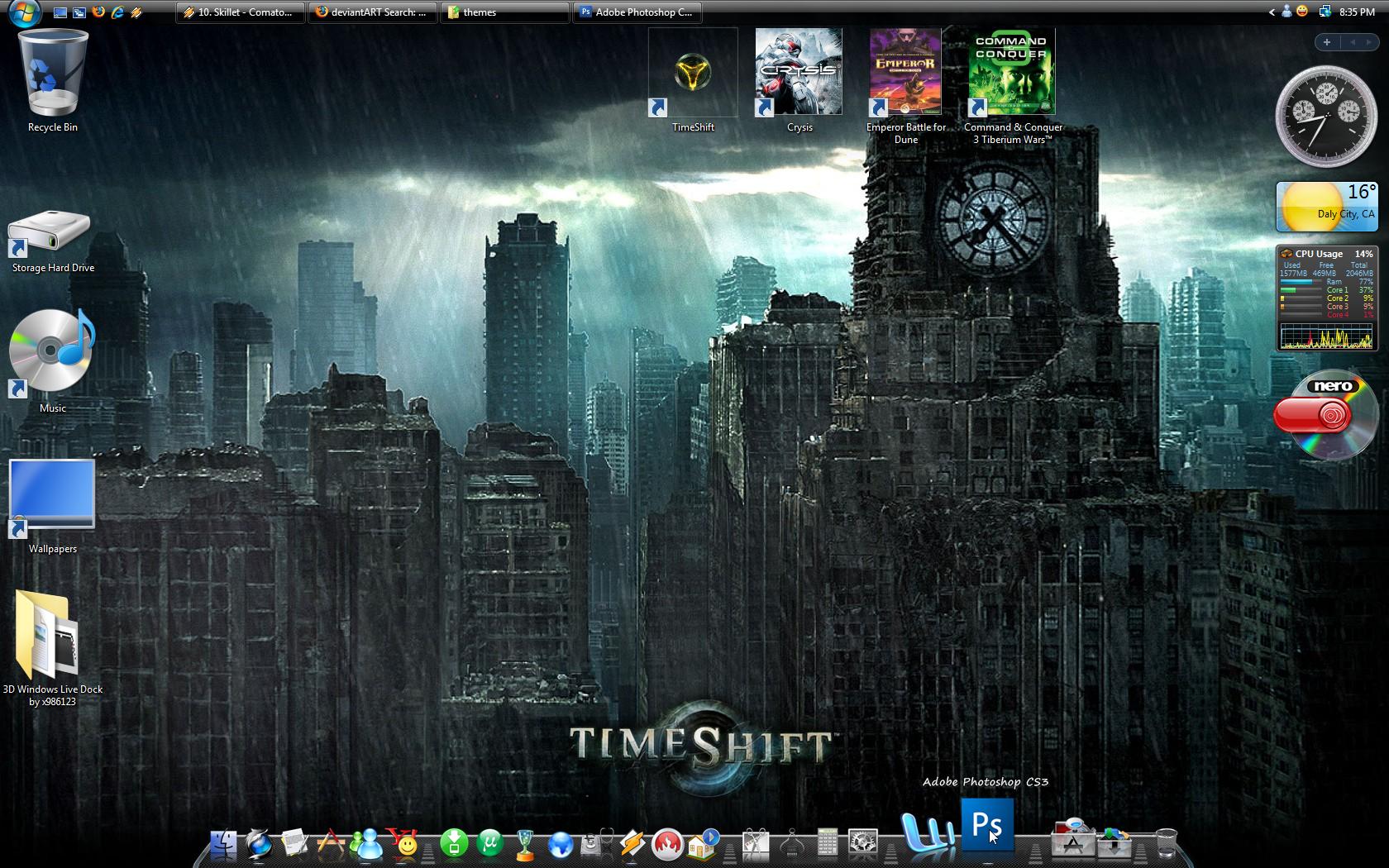Toggle the red Nero disc gadget switch
The width and height of the screenshot is (1389, 868).
(x=1313, y=416)
